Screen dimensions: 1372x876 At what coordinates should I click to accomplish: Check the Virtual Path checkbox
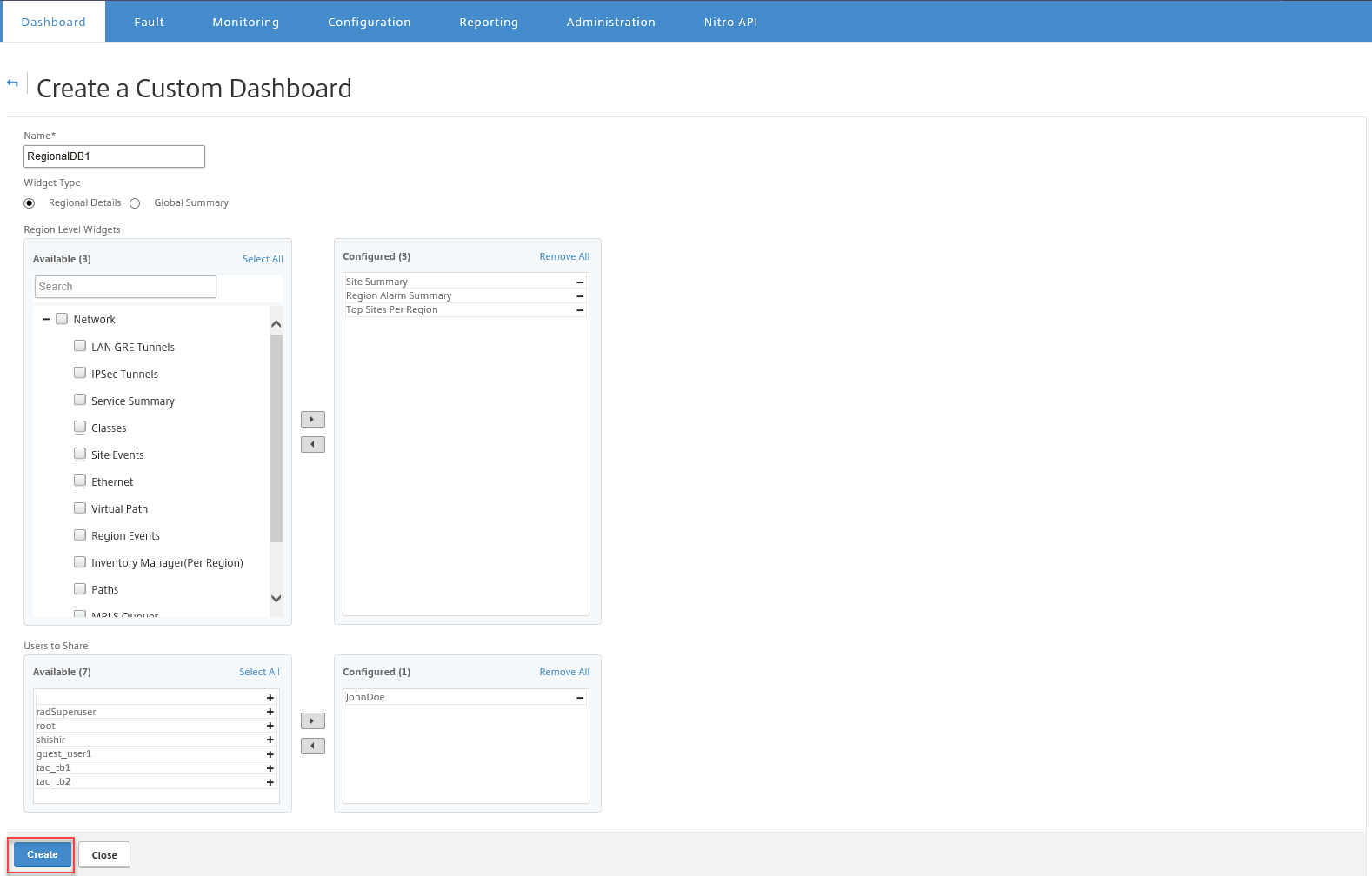80,508
